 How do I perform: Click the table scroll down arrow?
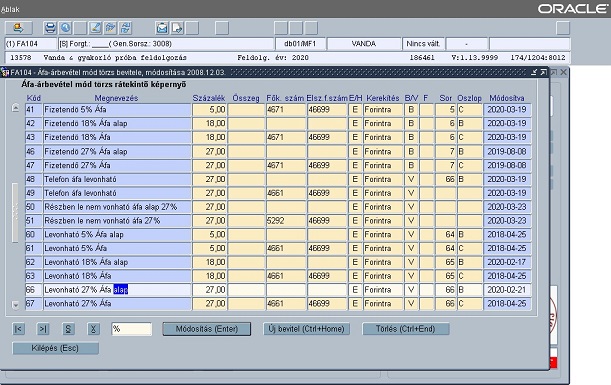point(16,305)
